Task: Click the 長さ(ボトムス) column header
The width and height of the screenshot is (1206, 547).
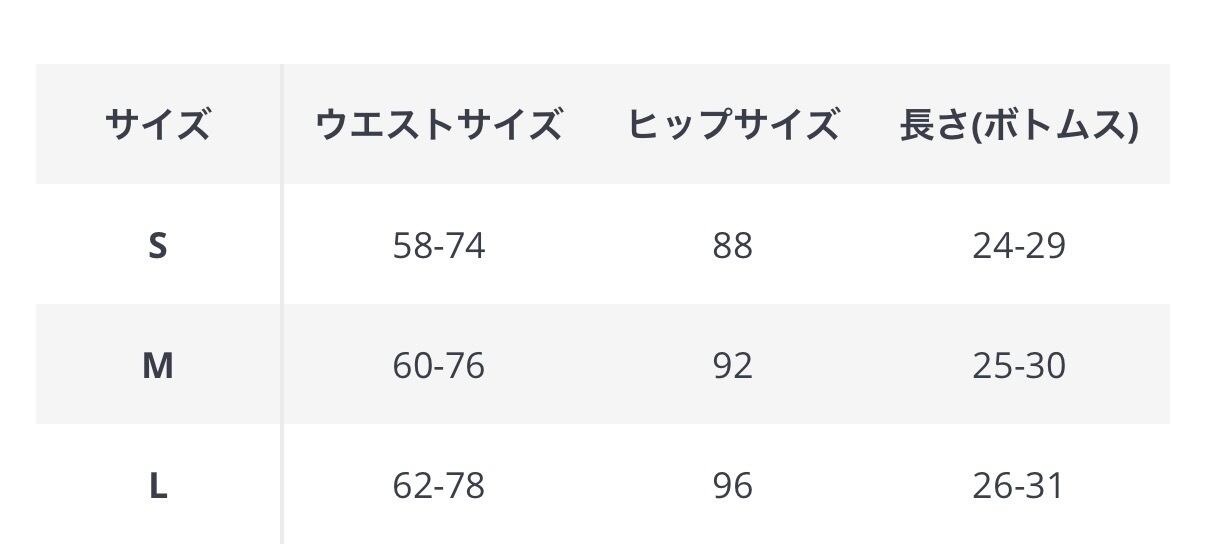Action: pyautogui.click(x=1018, y=126)
